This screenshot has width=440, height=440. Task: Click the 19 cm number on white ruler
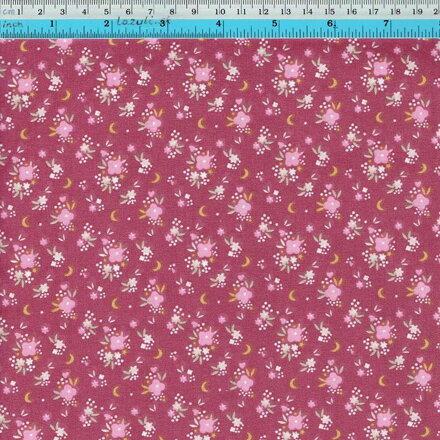417,12
